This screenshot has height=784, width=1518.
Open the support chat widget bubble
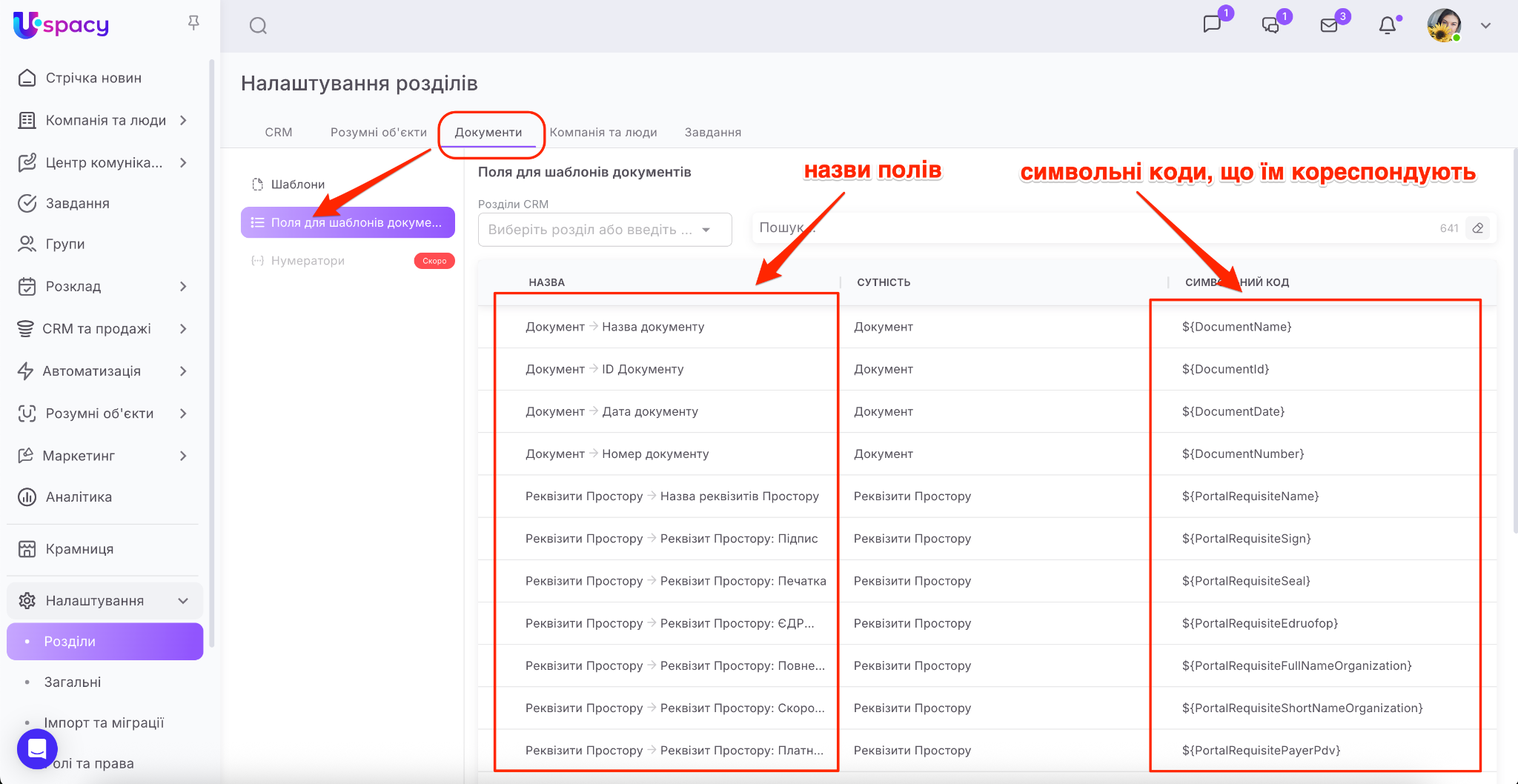[x=37, y=748]
